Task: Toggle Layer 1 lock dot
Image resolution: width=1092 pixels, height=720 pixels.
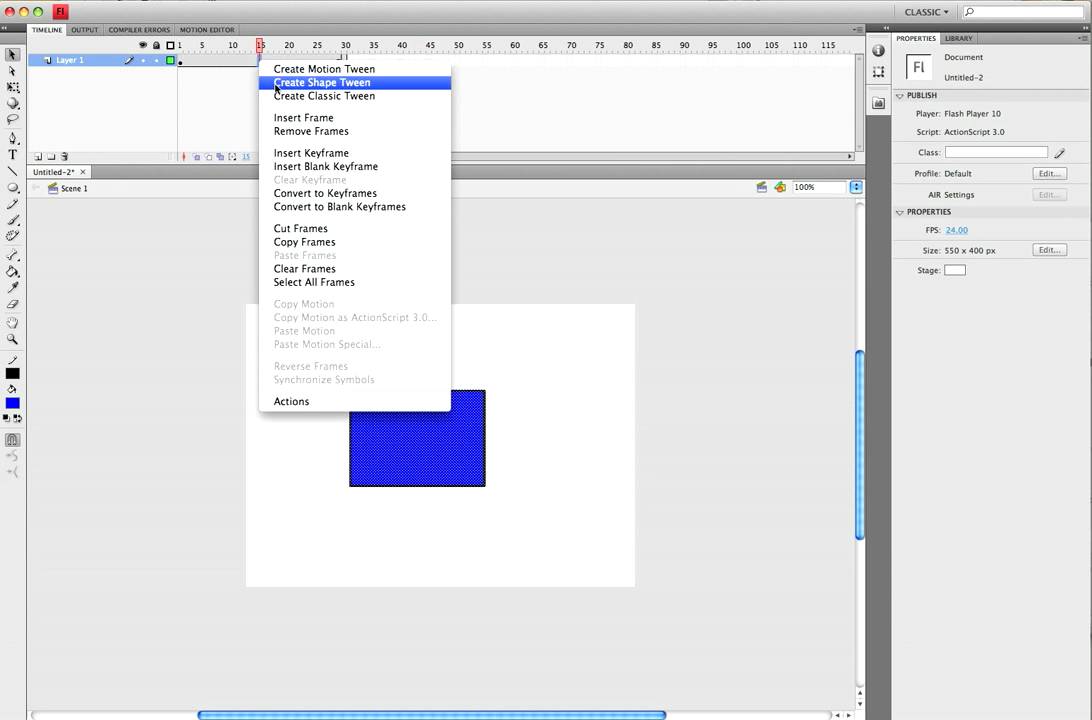Action: point(156,61)
